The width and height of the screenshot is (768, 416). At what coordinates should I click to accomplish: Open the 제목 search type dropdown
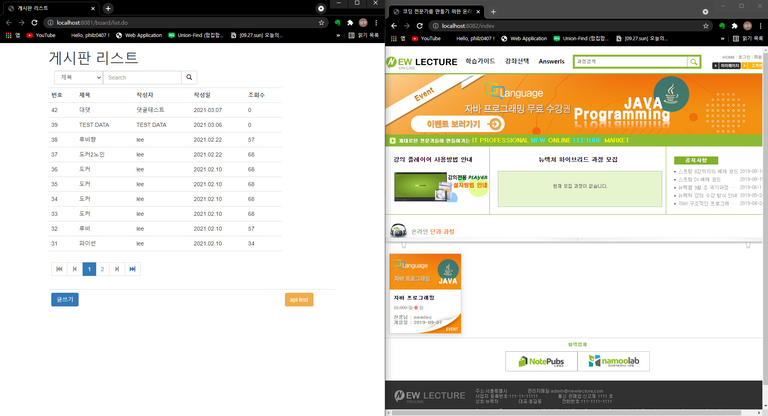click(78, 77)
